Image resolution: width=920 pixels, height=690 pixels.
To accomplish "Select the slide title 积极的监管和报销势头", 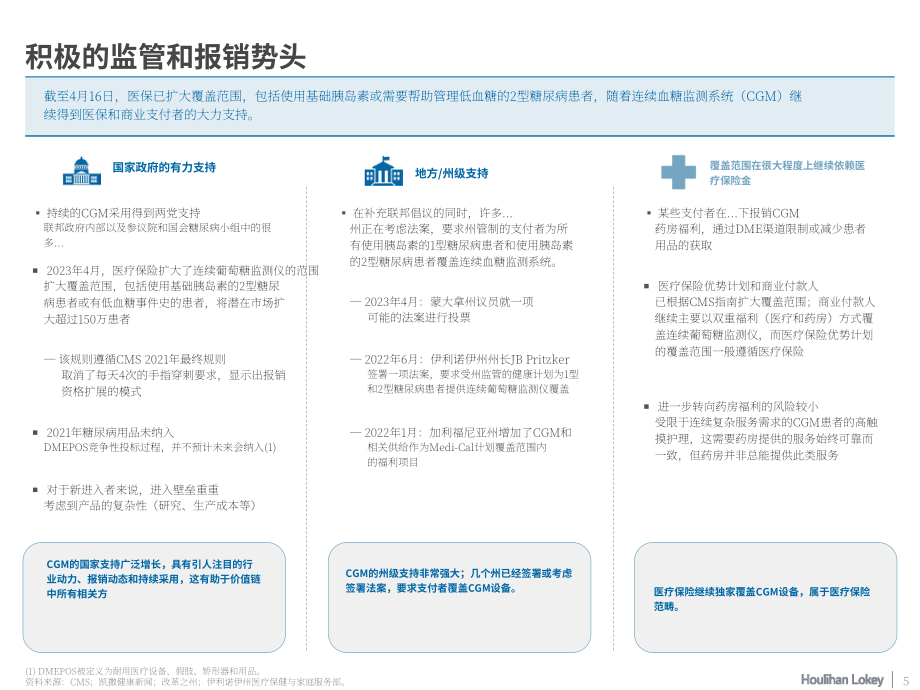I will (165, 57).
